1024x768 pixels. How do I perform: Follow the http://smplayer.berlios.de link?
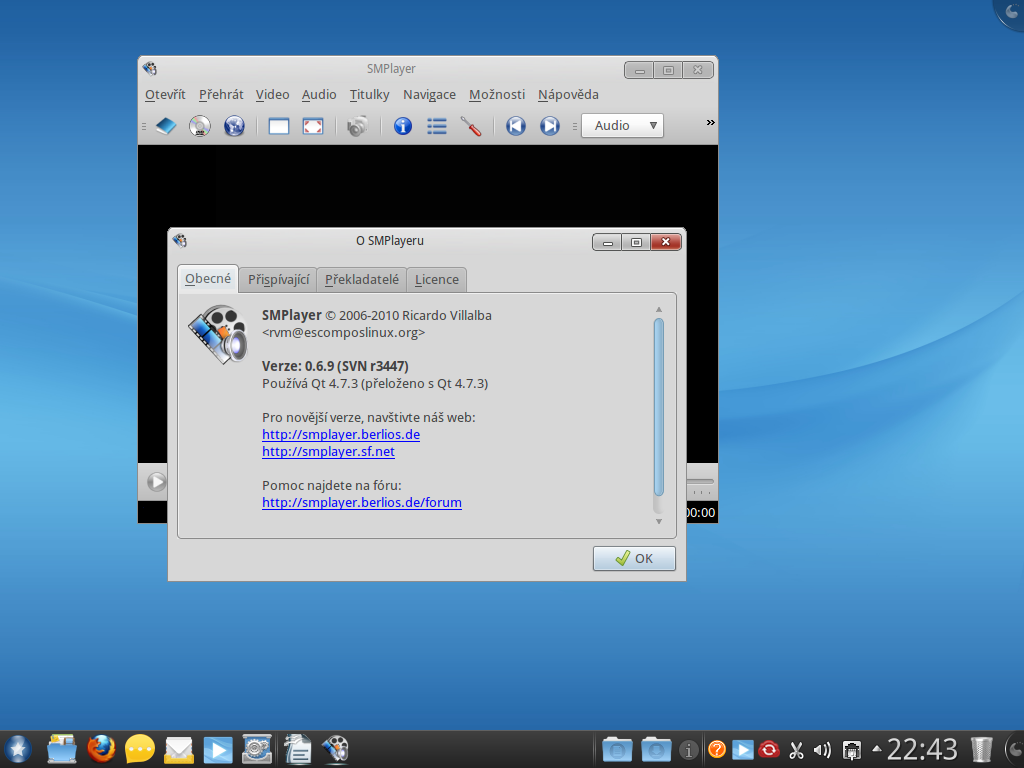[341, 434]
